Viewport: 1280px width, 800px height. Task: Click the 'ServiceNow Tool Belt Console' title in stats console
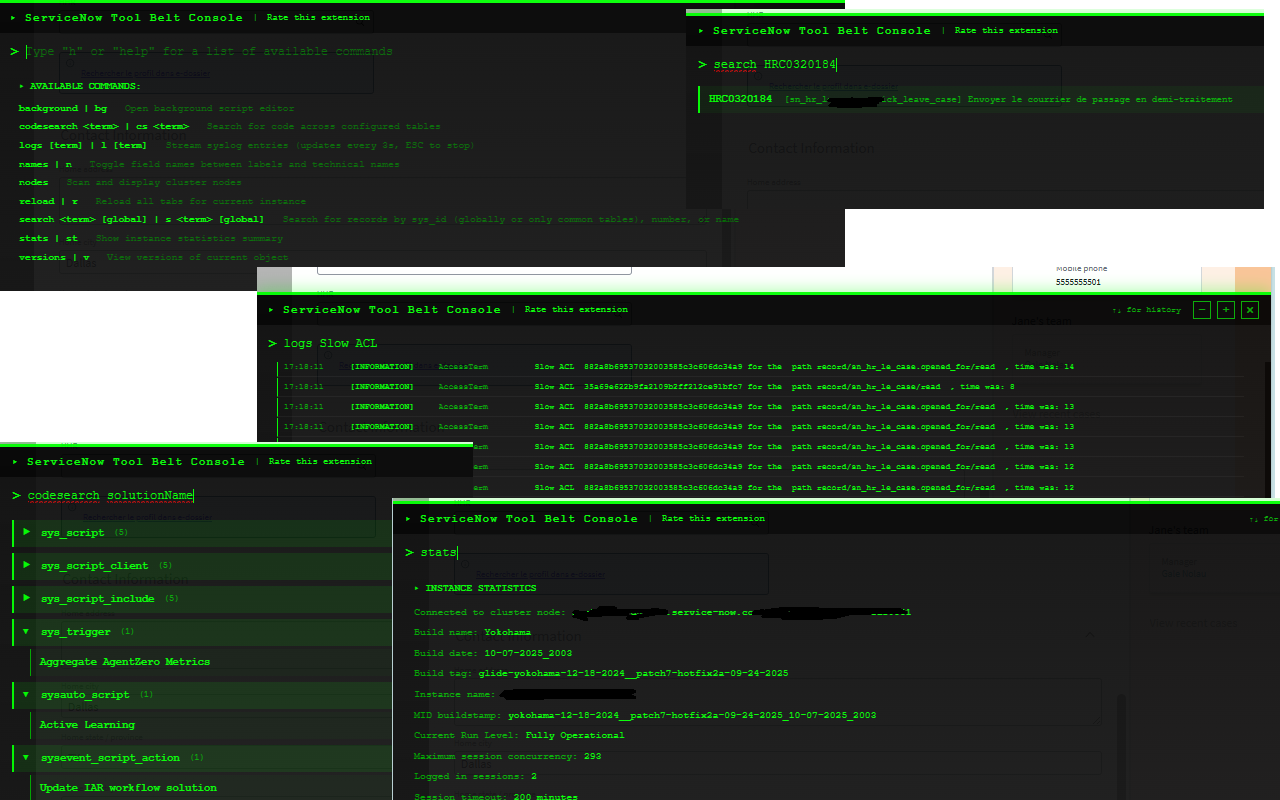coord(528,519)
